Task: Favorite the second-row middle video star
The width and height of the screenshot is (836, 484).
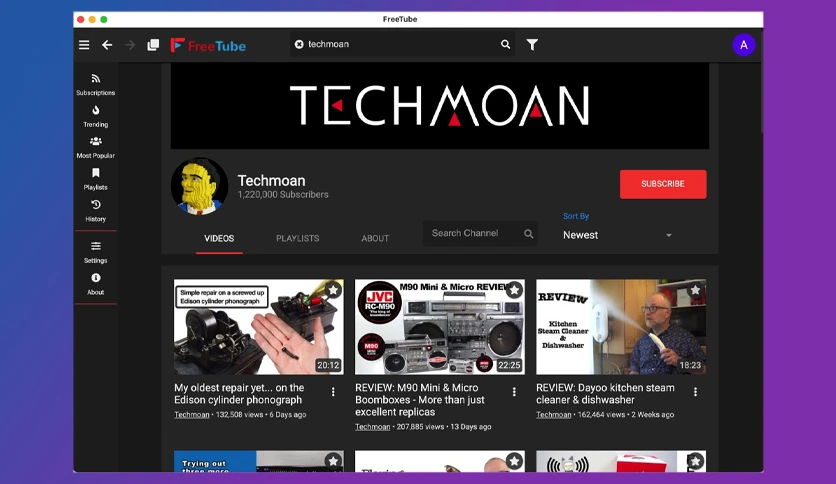Action: pos(514,461)
